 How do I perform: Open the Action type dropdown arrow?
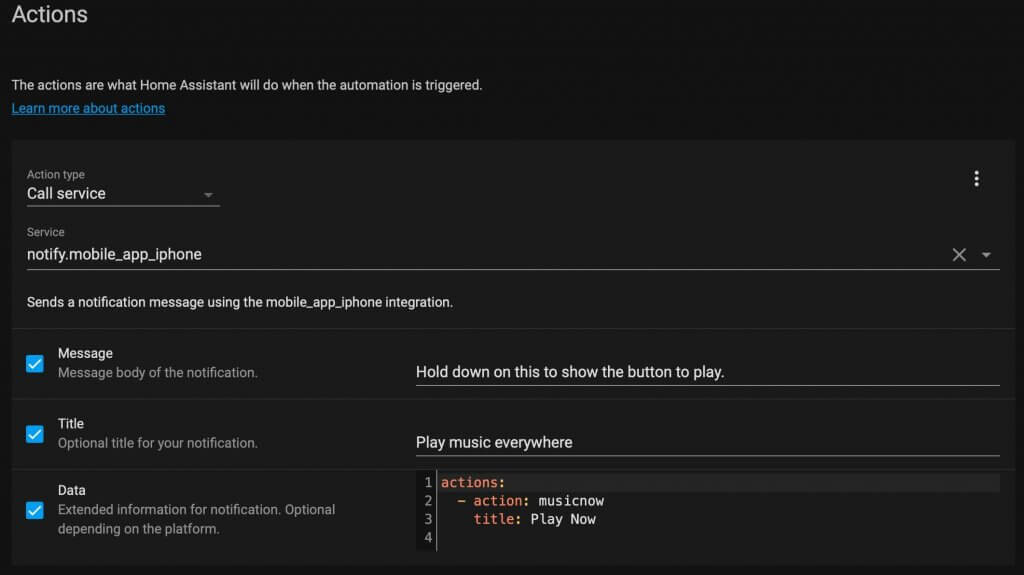(x=208, y=195)
